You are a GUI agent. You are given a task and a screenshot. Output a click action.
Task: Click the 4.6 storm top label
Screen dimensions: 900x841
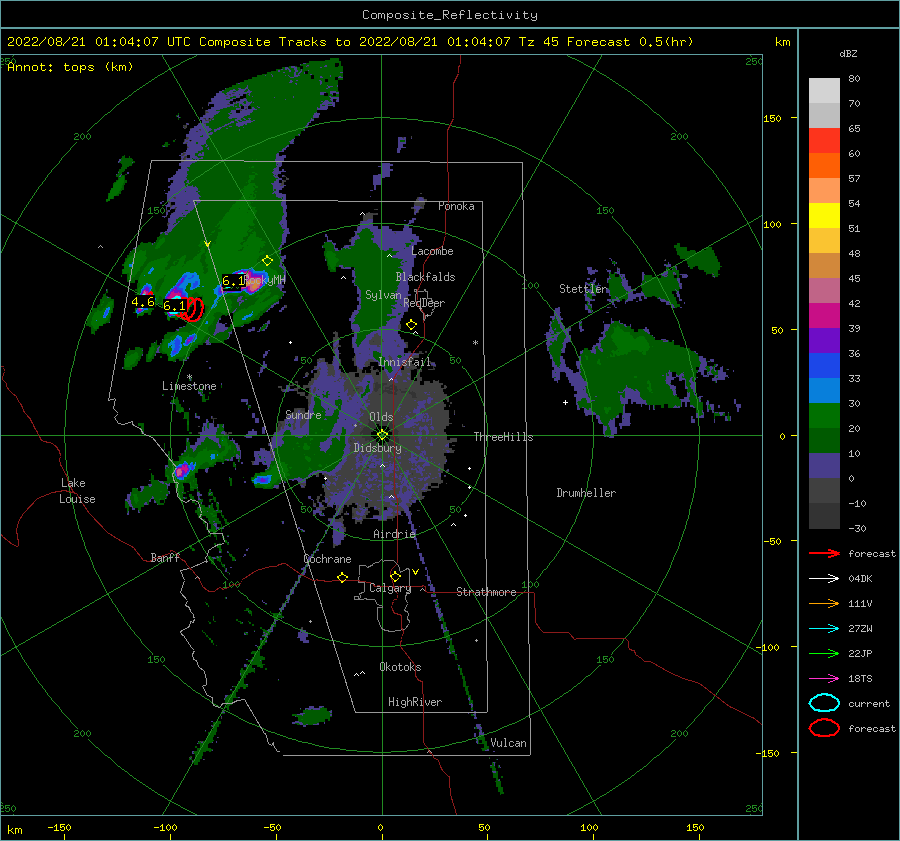coord(143,302)
